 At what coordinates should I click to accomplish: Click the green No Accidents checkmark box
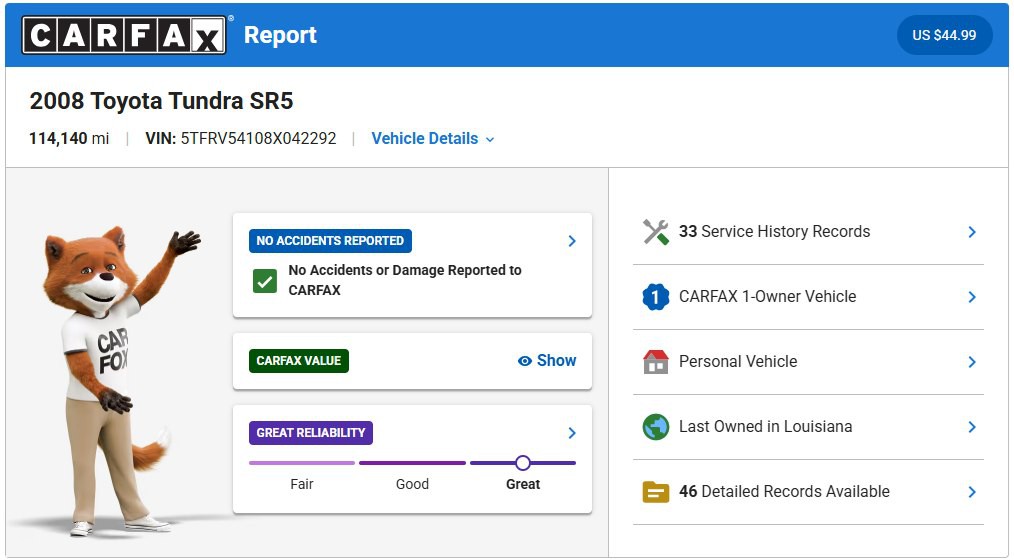265,281
